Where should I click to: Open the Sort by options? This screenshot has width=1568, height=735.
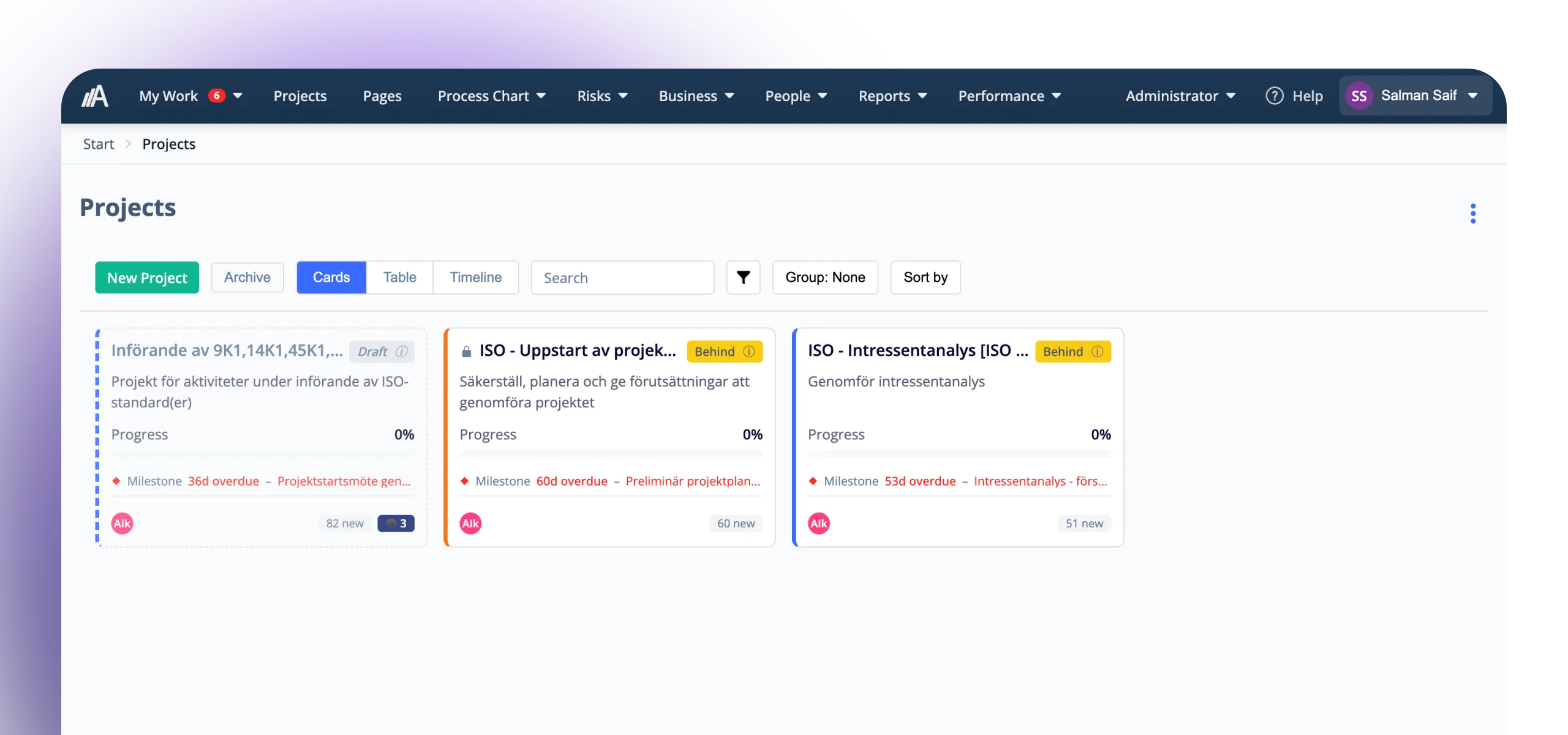coord(925,277)
